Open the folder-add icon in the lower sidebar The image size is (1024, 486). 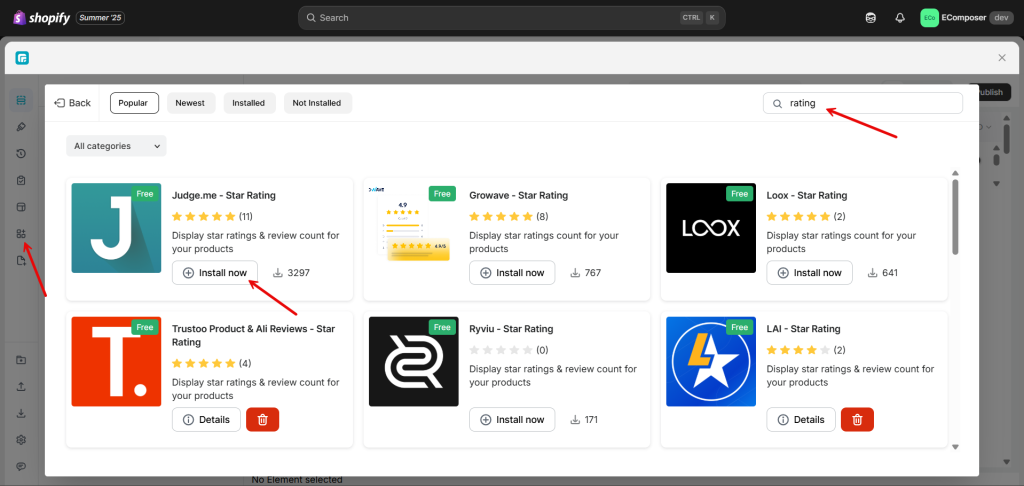[x=21, y=360]
